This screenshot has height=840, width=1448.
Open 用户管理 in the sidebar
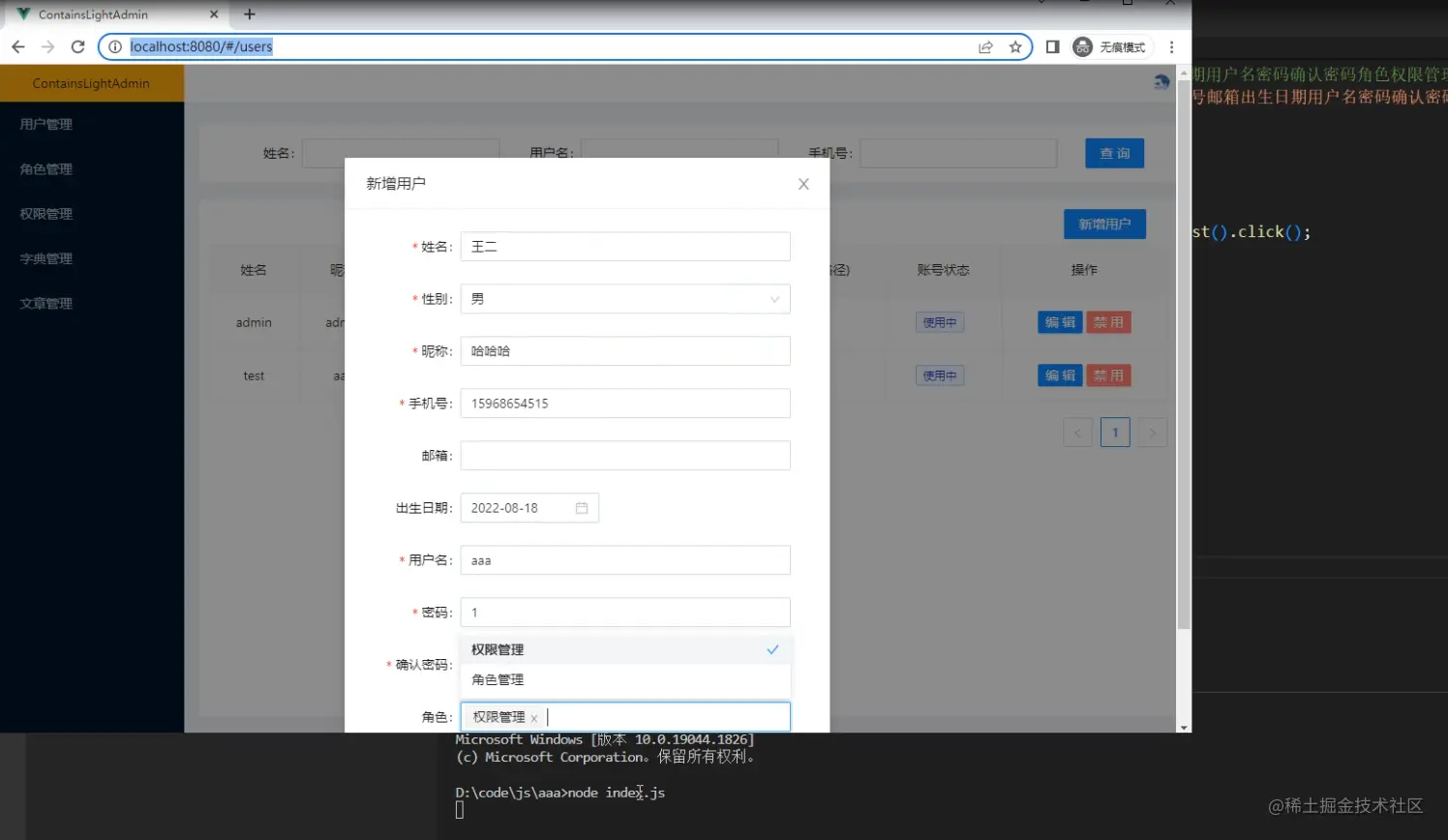[46, 124]
